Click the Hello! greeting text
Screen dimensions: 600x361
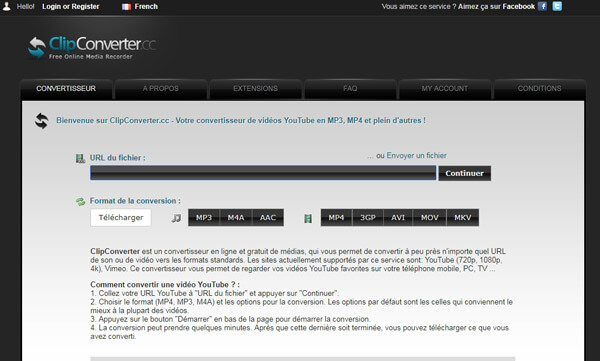tap(25, 7)
